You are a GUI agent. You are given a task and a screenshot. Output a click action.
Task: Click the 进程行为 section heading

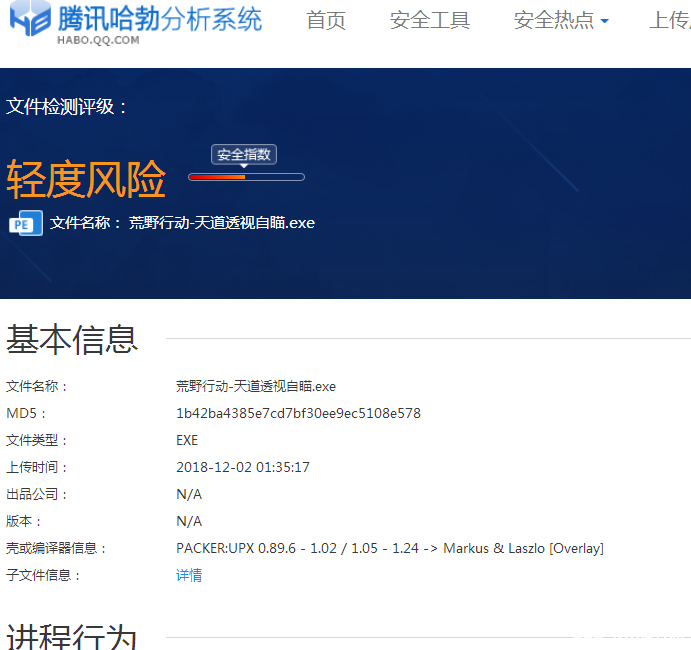72,636
